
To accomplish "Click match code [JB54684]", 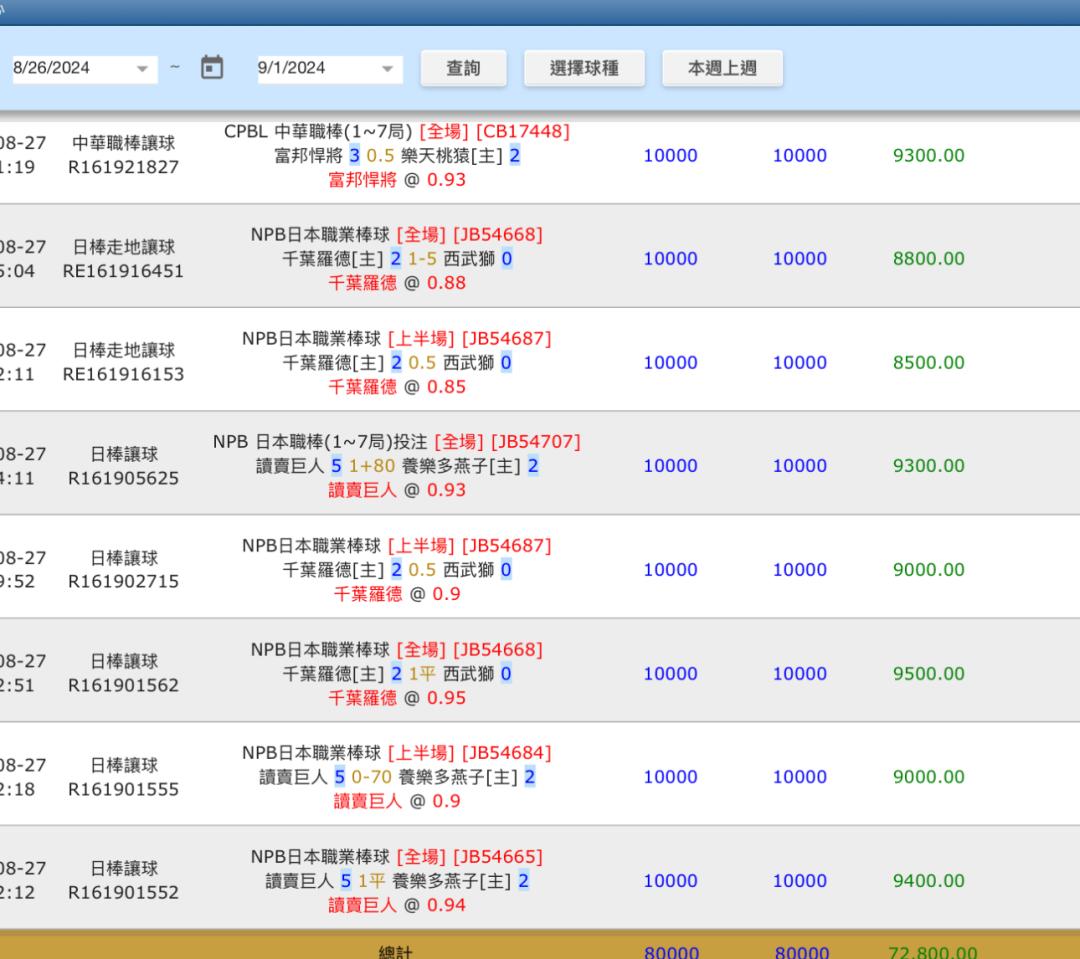I will pyautogui.click(x=506, y=753).
